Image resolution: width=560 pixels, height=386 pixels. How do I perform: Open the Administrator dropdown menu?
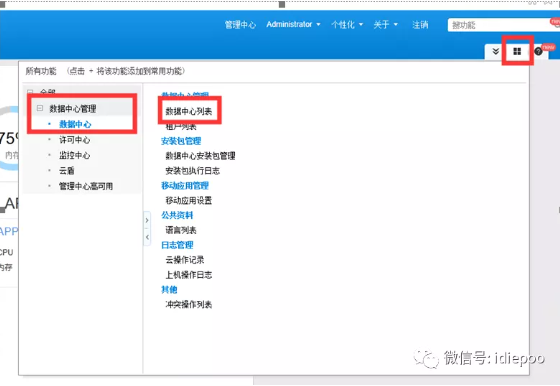[293, 24]
